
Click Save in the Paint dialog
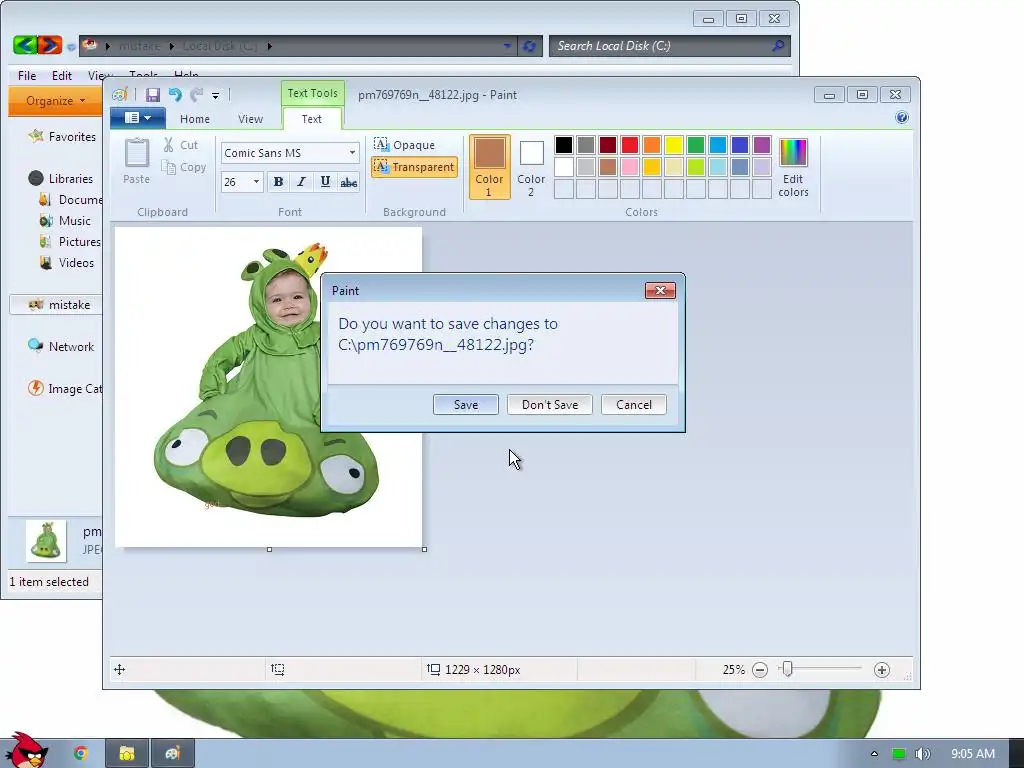[466, 405]
